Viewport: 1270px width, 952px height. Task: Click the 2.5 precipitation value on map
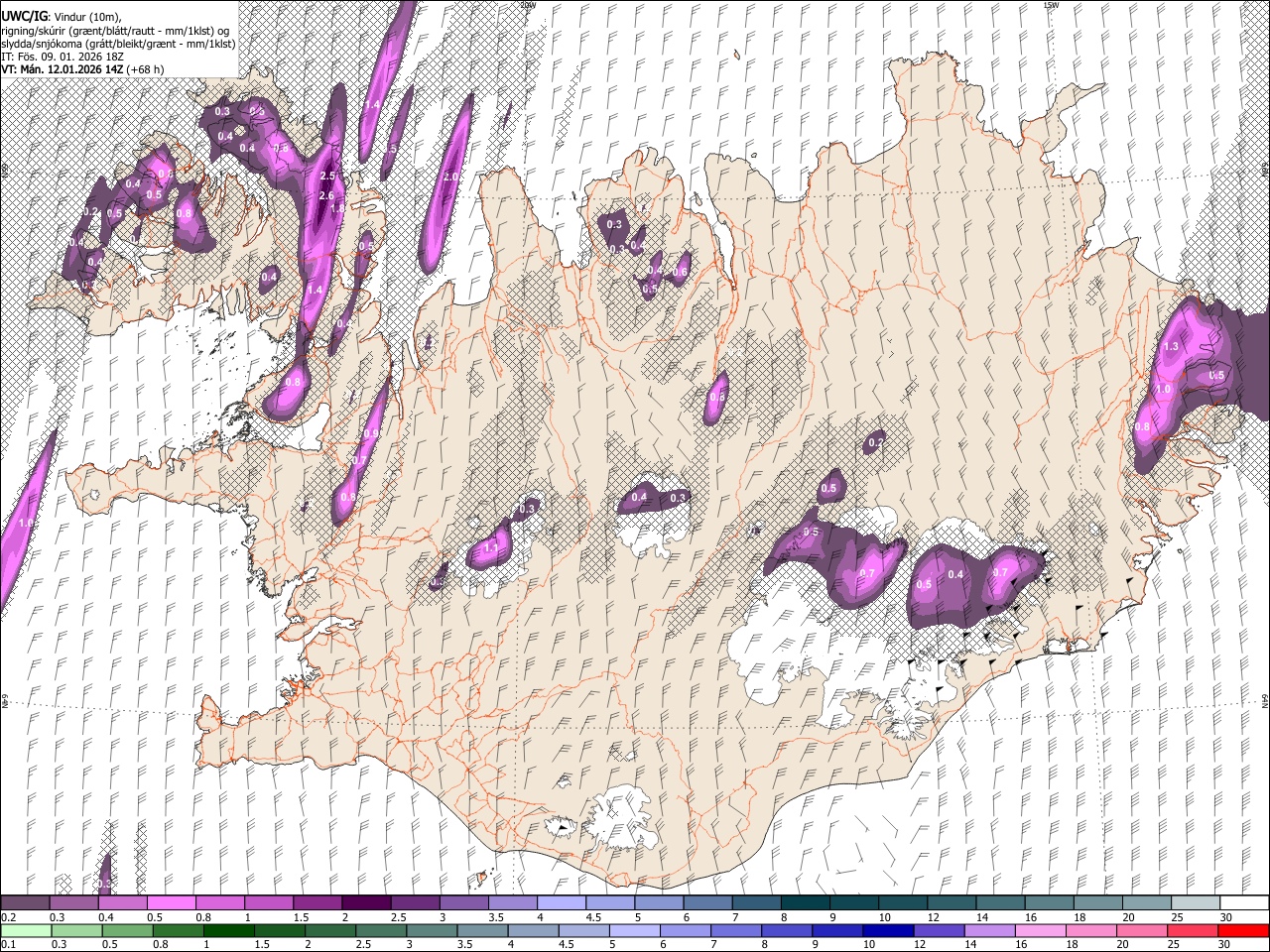(x=328, y=177)
